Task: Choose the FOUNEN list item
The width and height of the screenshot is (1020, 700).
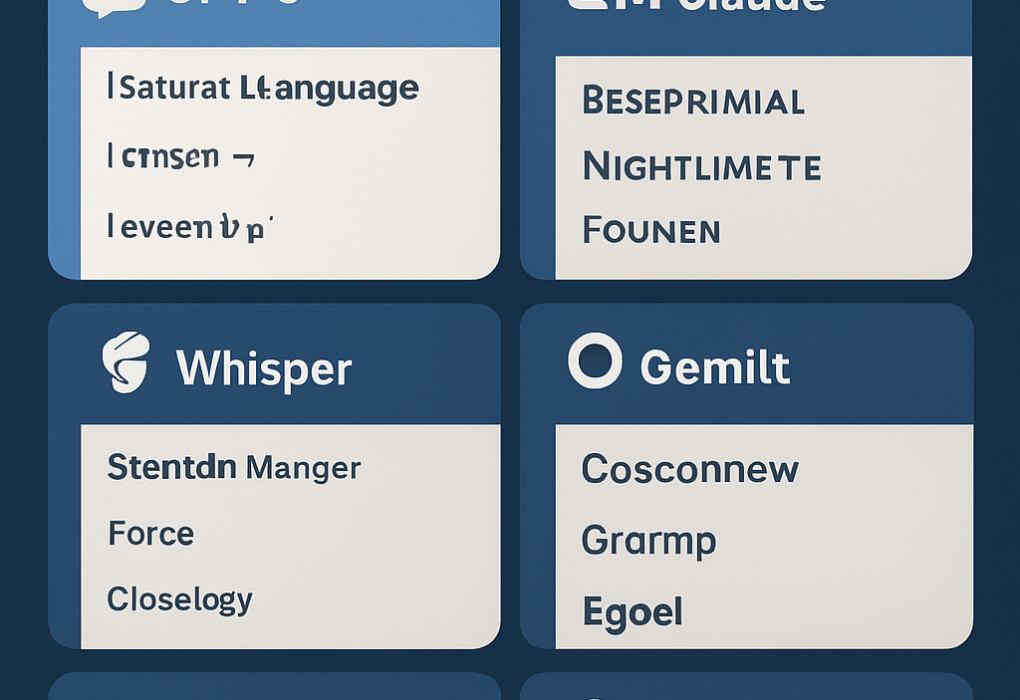Action: pyautogui.click(x=651, y=231)
